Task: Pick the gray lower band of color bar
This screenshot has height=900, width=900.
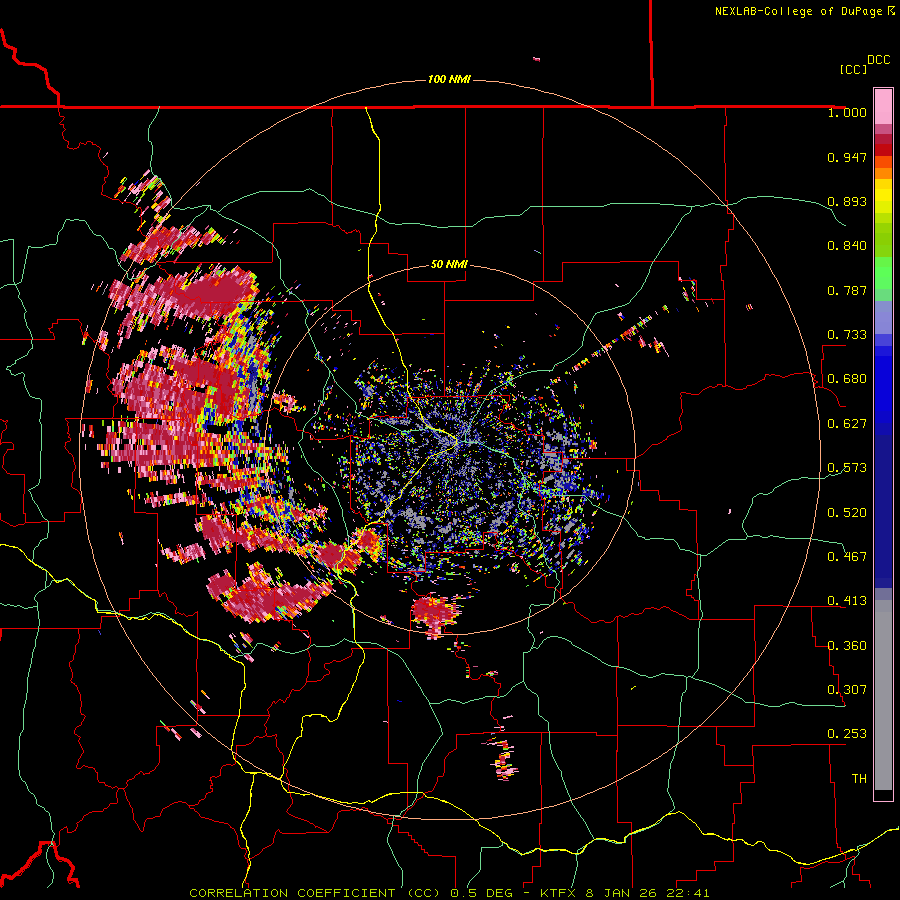Action: click(x=883, y=695)
